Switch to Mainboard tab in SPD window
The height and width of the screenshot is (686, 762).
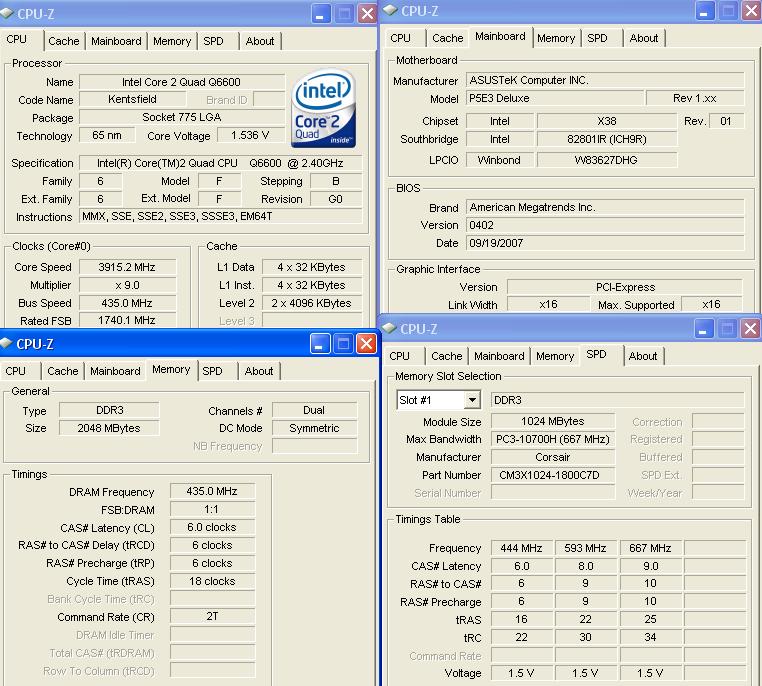[499, 356]
